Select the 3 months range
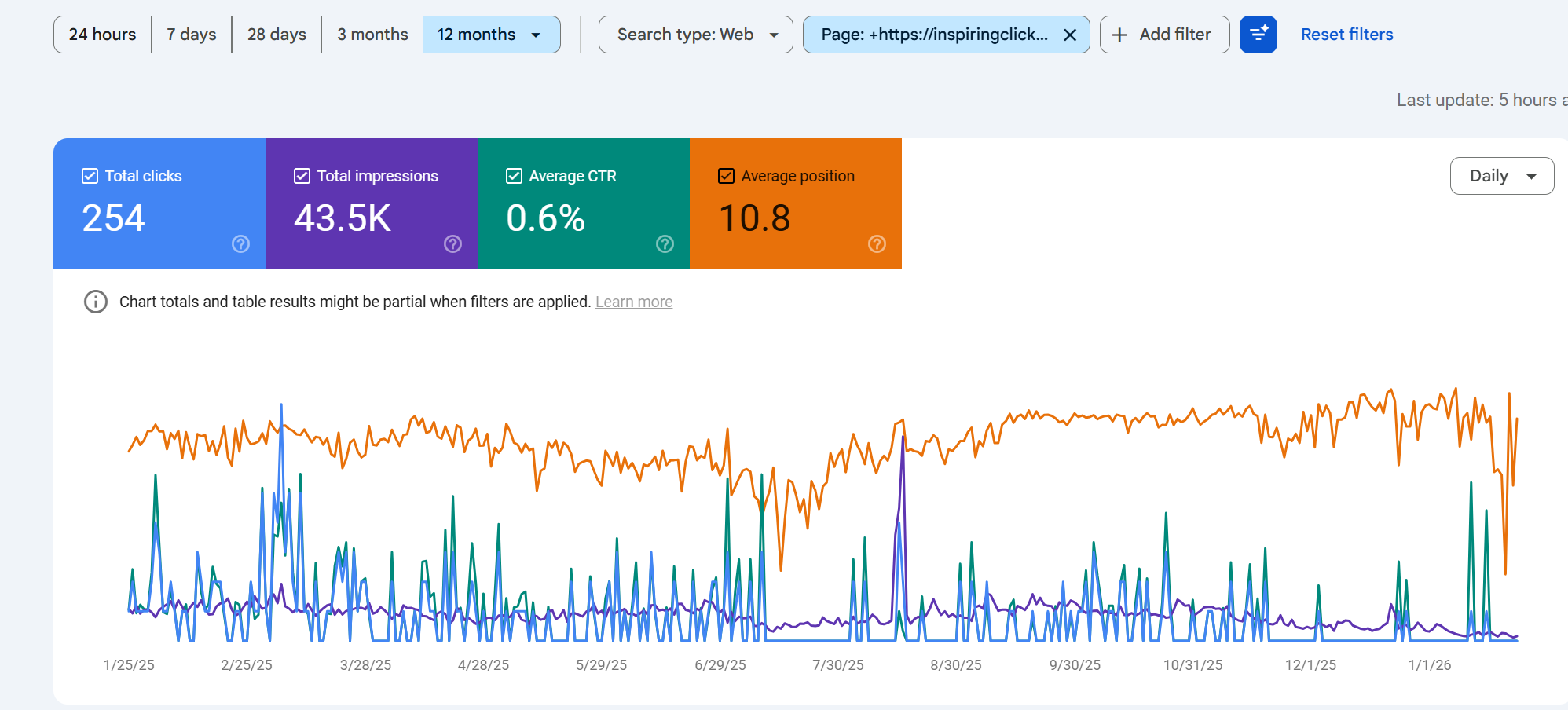This screenshot has height=710, width=1568. pos(372,34)
